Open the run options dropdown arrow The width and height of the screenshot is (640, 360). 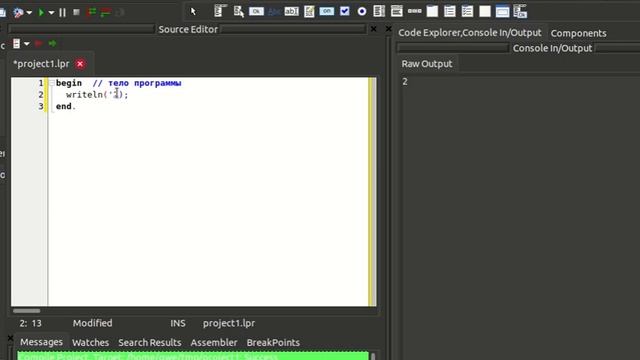pyautogui.click(x=51, y=13)
